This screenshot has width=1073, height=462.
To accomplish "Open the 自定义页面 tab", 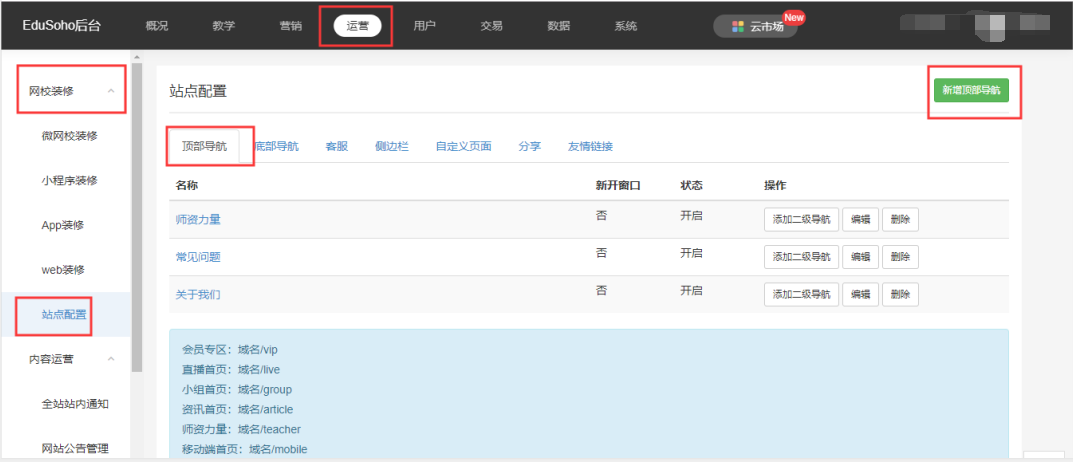I will pos(463,146).
